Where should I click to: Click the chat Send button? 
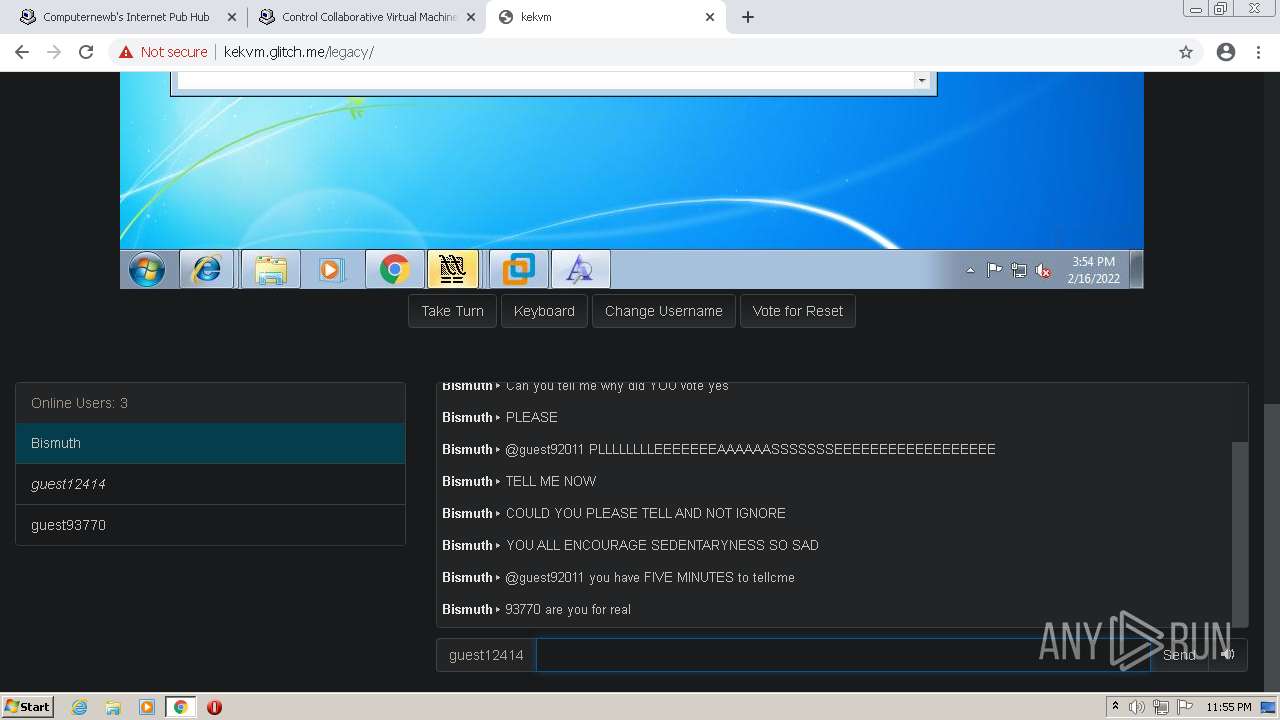click(1179, 655)
